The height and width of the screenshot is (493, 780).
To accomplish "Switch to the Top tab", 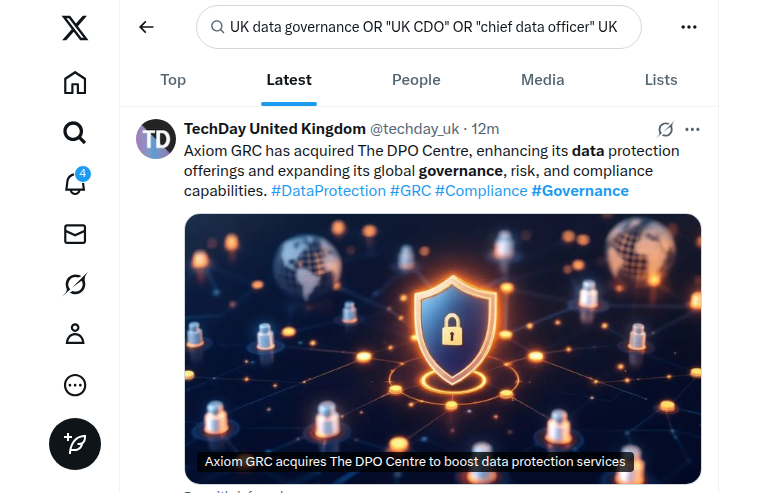I will (x=173, y=80).
